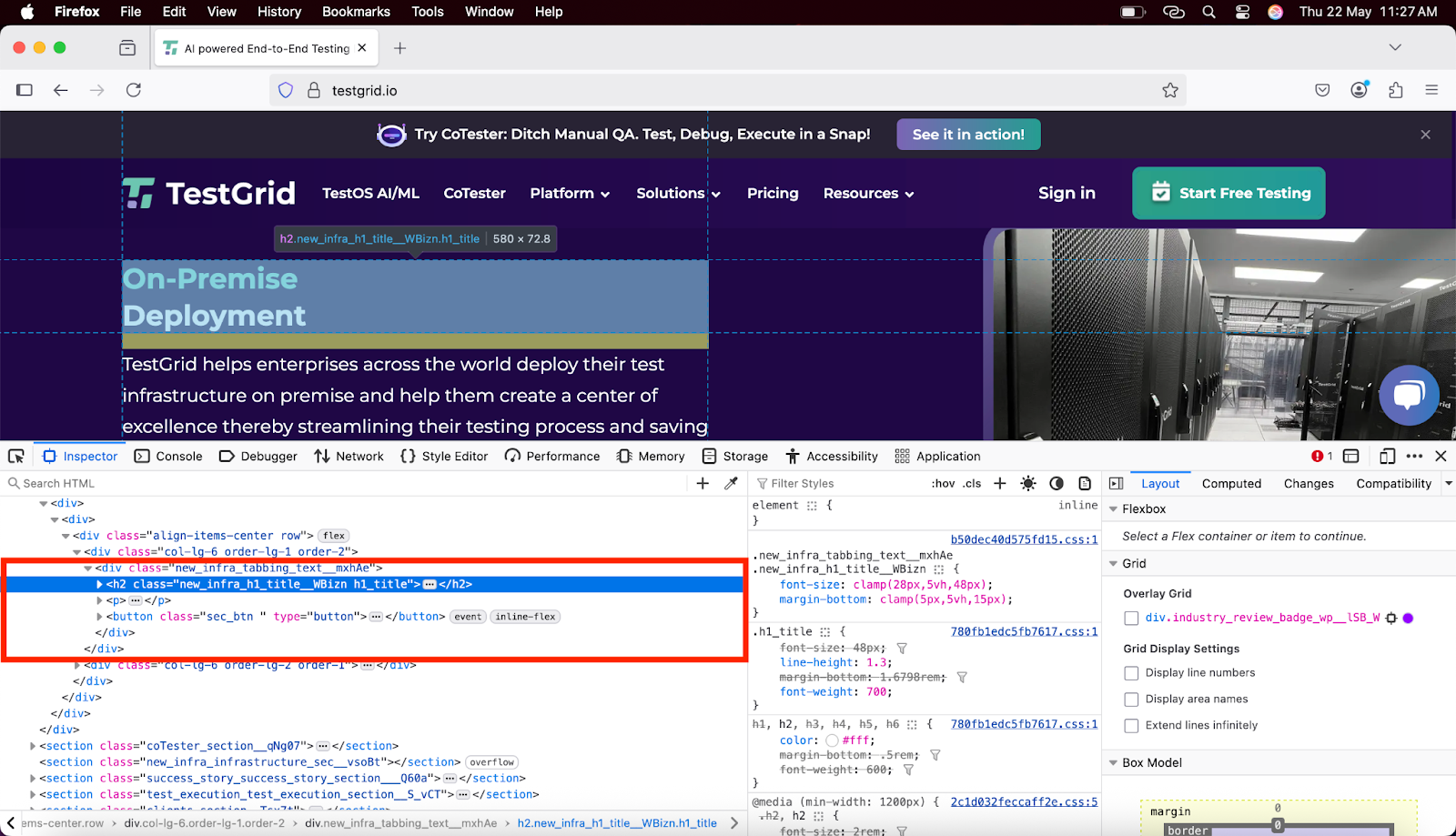The image size is (1456, 836).
Task: Bookmark this page with the star icon
Action: point(1170,90)
